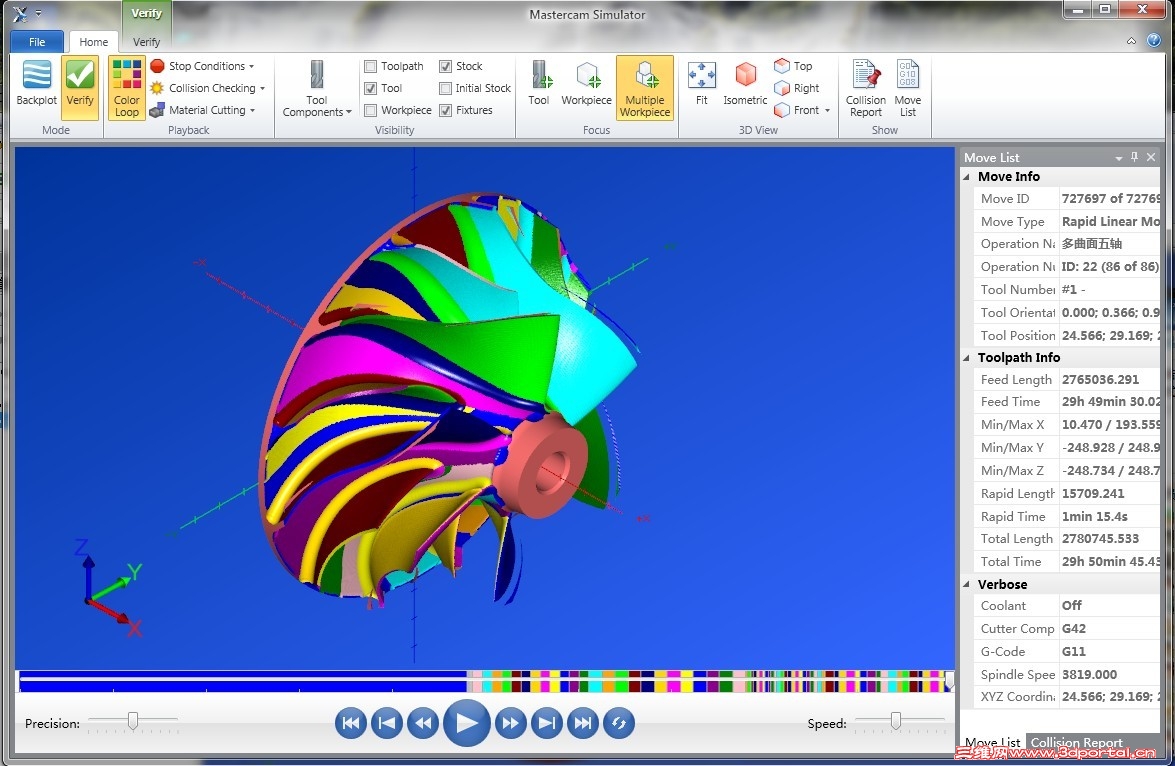Click the Mastercam application logo icon
This screenshot has height=766, width=1175.
pyautogui.click(x=19, y=13)
